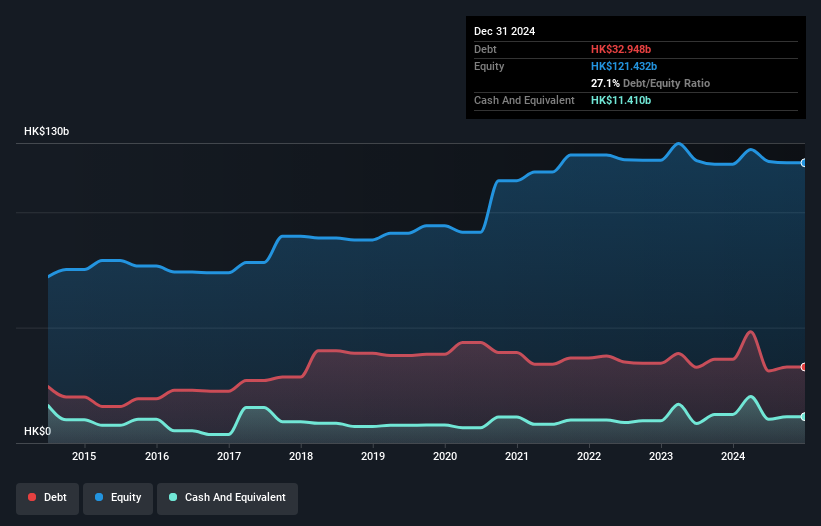
Task: Click the 2024 axis label
Action: (733, 456)
